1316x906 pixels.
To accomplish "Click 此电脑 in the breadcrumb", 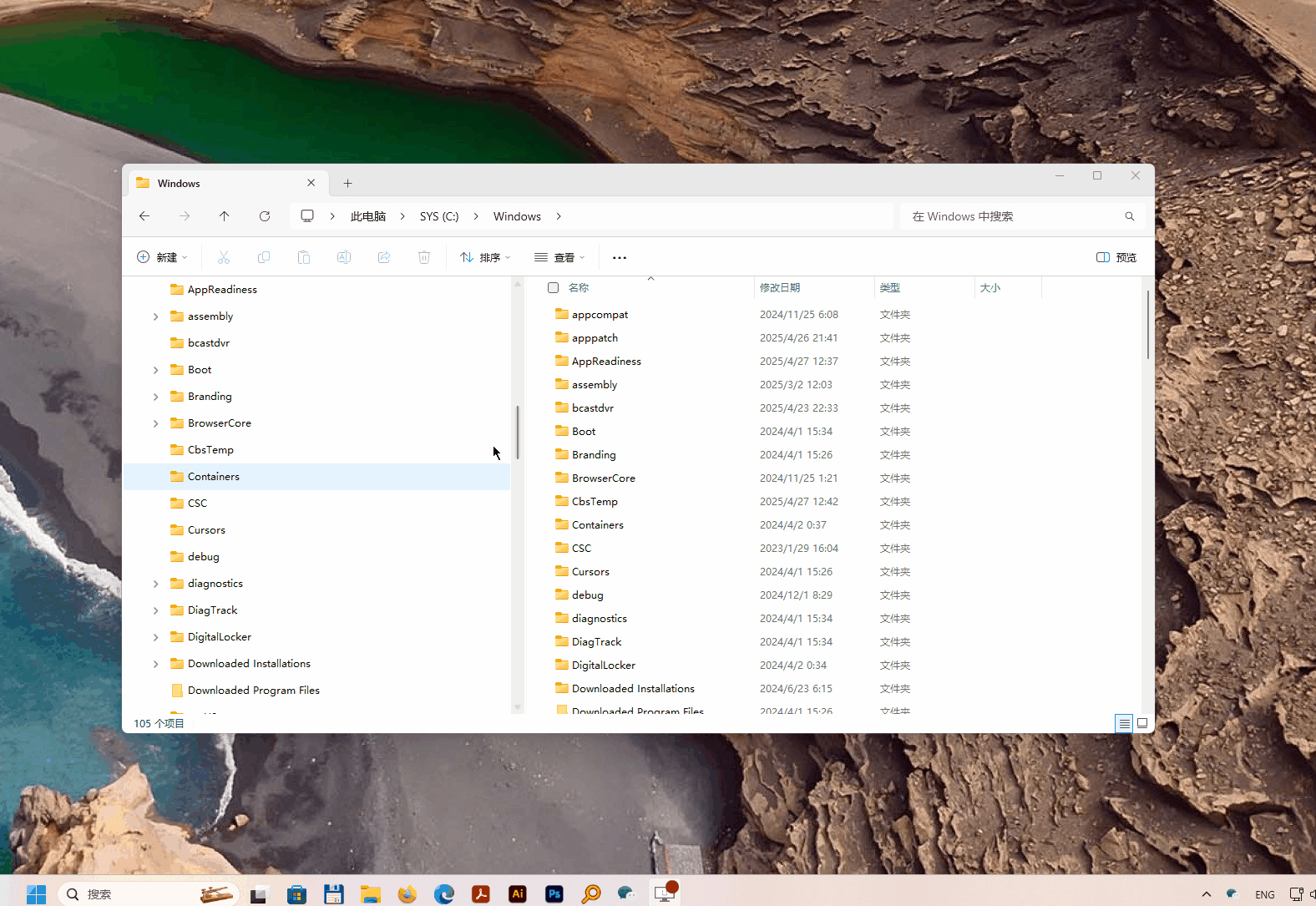I will tap(368, 216).
